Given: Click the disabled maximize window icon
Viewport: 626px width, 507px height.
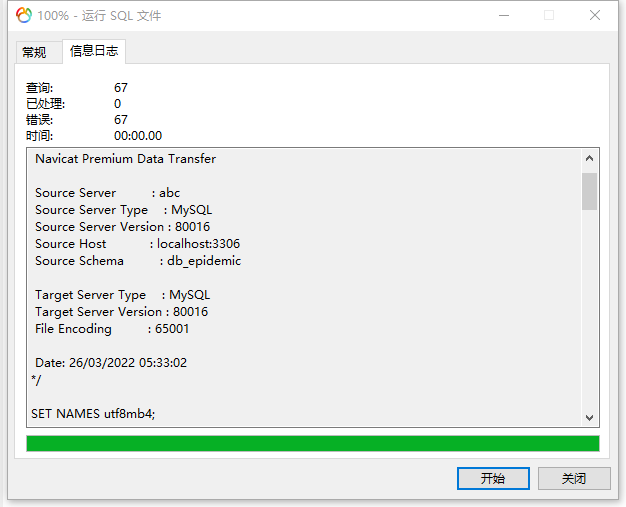Looking at the screenshot, I should click(549, 16).
